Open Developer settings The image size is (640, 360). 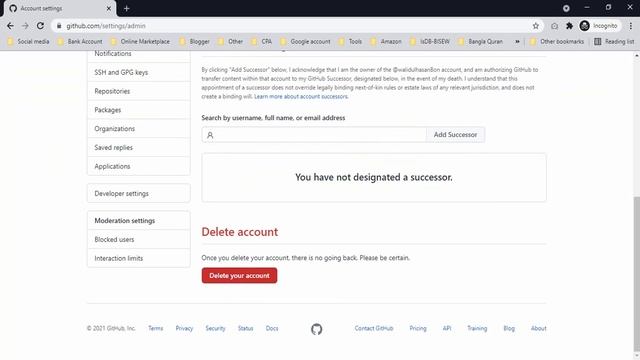[139, 193]
